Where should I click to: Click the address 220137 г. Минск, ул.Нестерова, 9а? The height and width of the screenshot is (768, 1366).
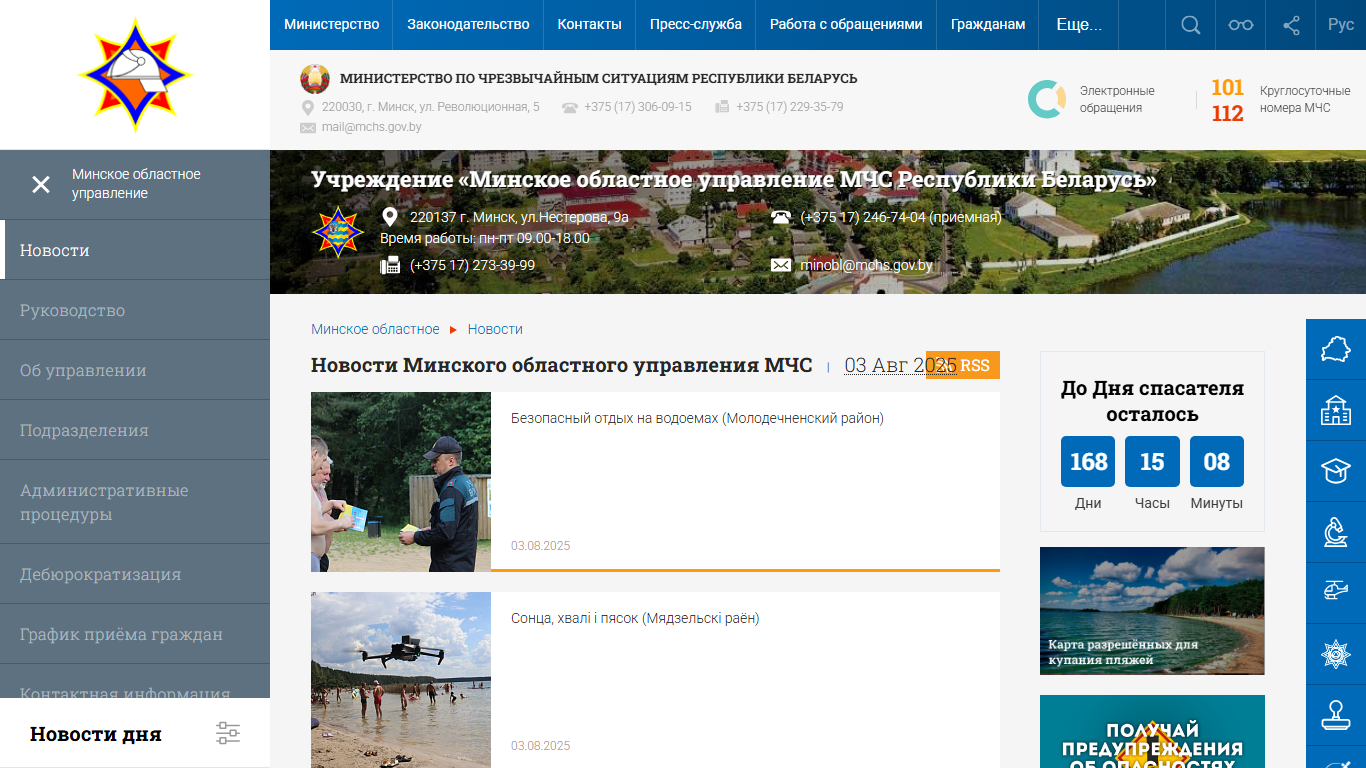519,217
